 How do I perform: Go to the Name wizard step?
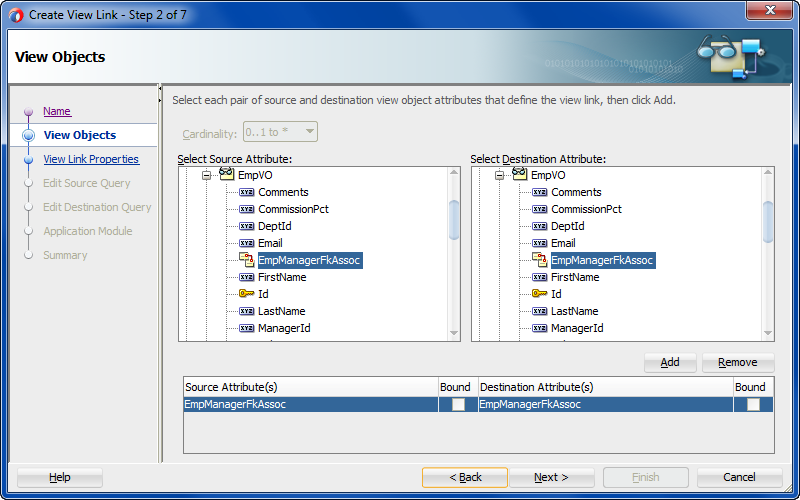click(57, 111)
